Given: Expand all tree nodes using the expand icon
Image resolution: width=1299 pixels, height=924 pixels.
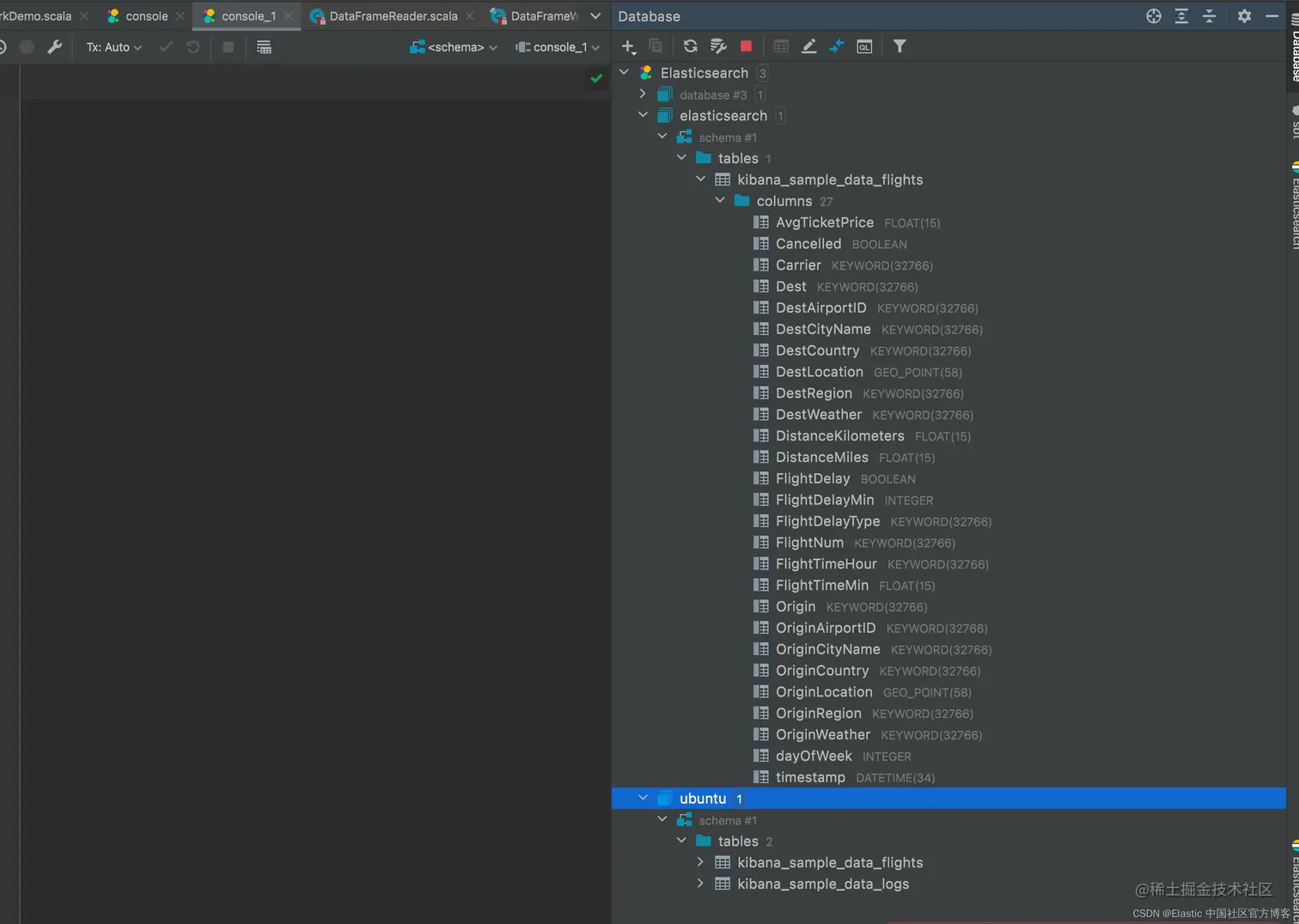Looking at the screenshot, I should pyautogui.click(x=1181, y=15).
